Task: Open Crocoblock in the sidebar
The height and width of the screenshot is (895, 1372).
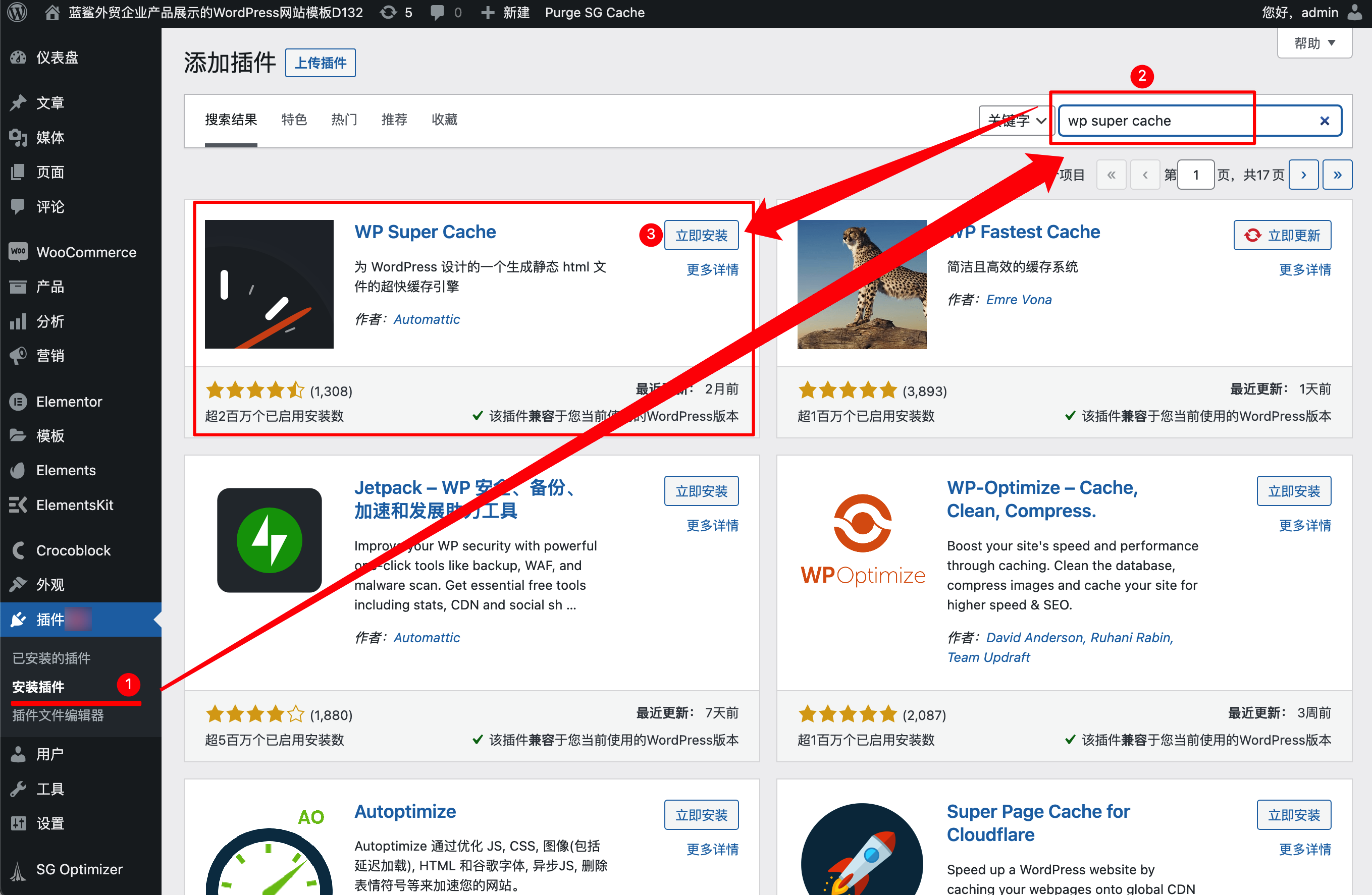Action: 81,550
